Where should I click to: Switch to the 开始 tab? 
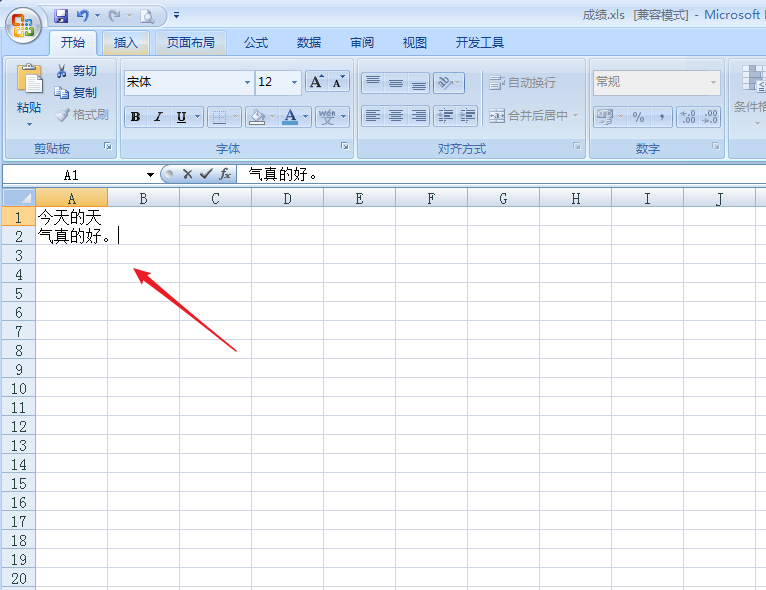[x=73, y=43]
